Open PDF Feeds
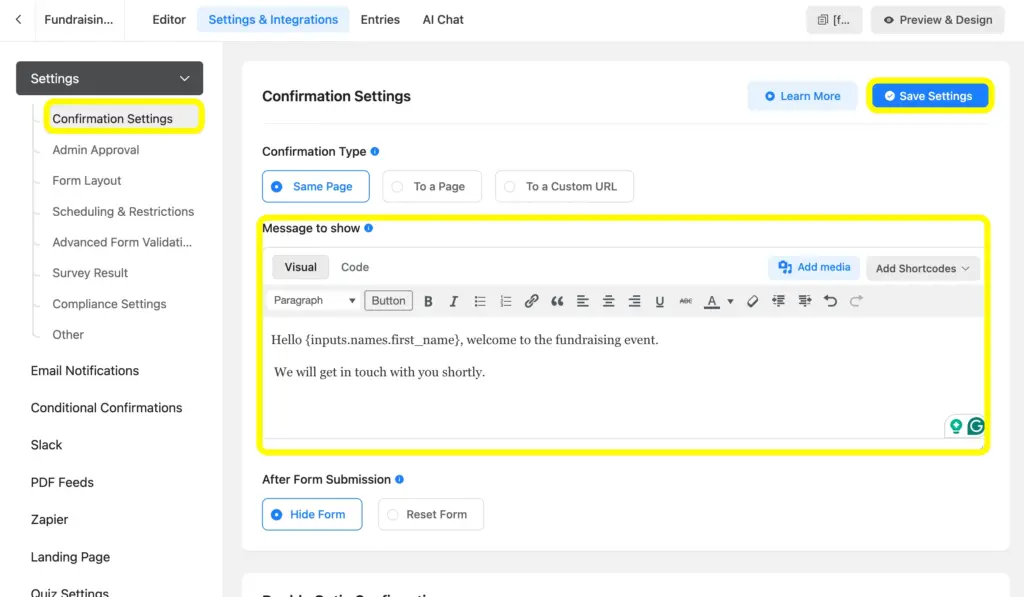The height and width of the screenshot is (597, 1024). click(x=62, y=483)
